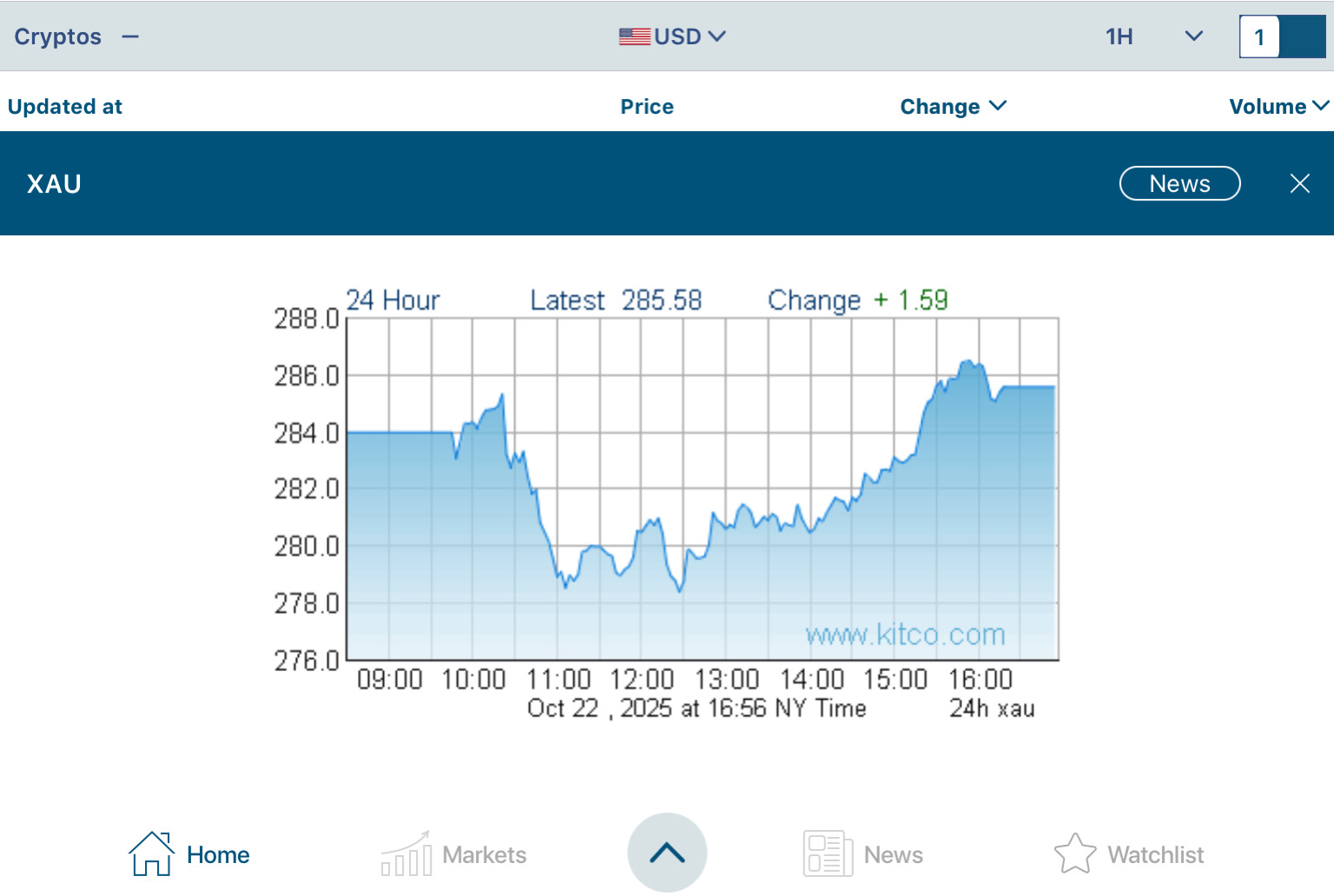
Task: Go to the Home tab
Action: click(x=189, y=854)
